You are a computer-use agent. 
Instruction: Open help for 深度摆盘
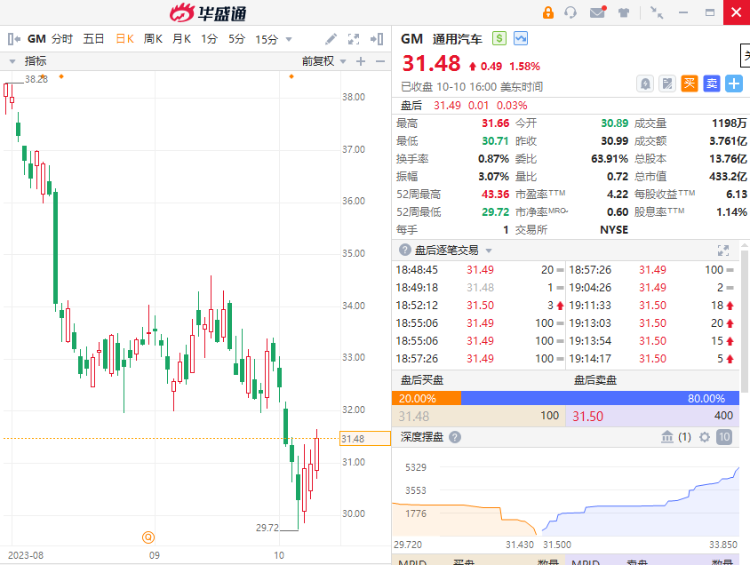click(455, 437)
